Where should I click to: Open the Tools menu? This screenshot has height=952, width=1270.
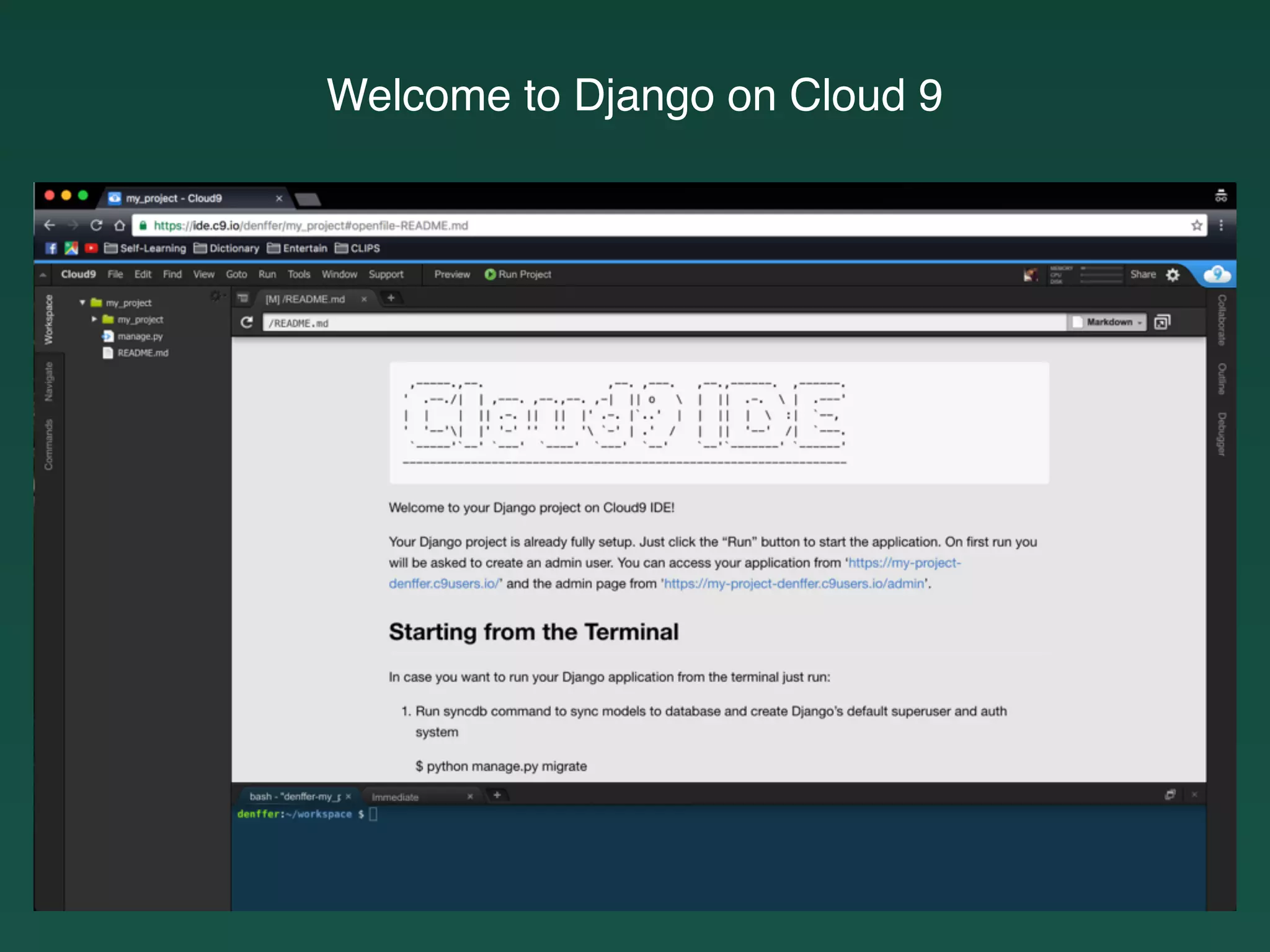coord(298,274)
